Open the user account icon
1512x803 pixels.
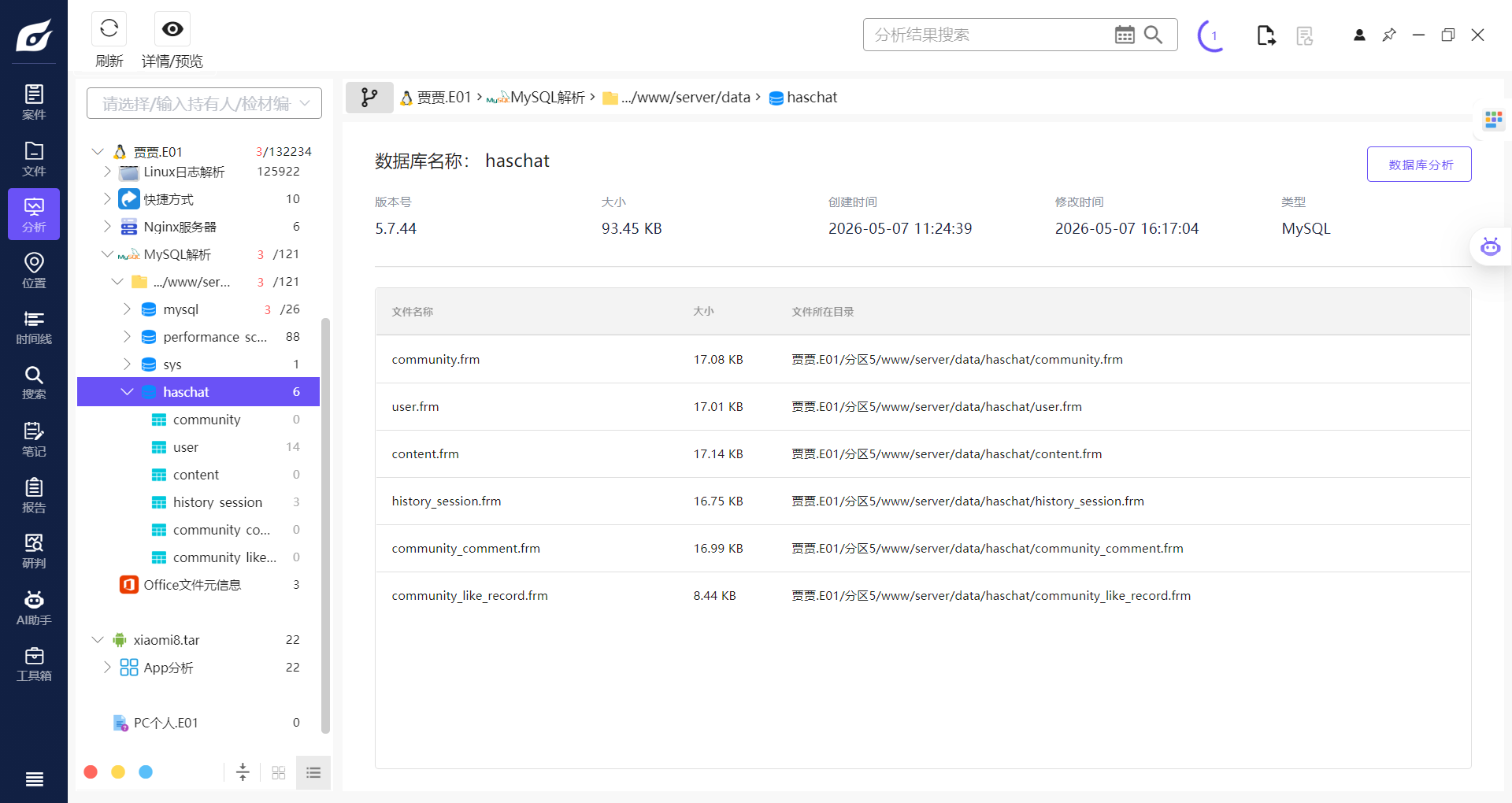[1359, 35]
